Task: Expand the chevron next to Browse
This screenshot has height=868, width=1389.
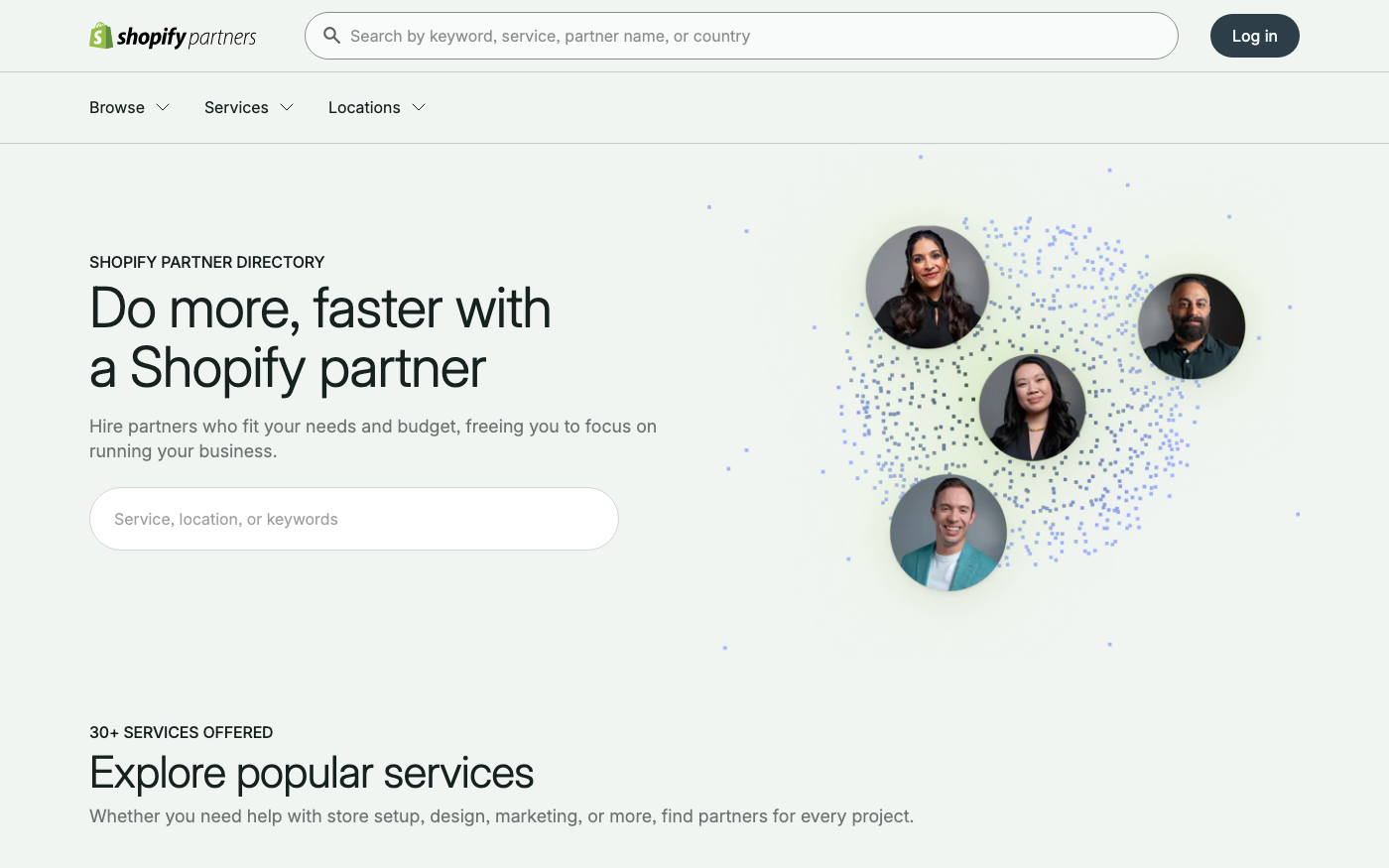Action: click(x=163, y=107)
